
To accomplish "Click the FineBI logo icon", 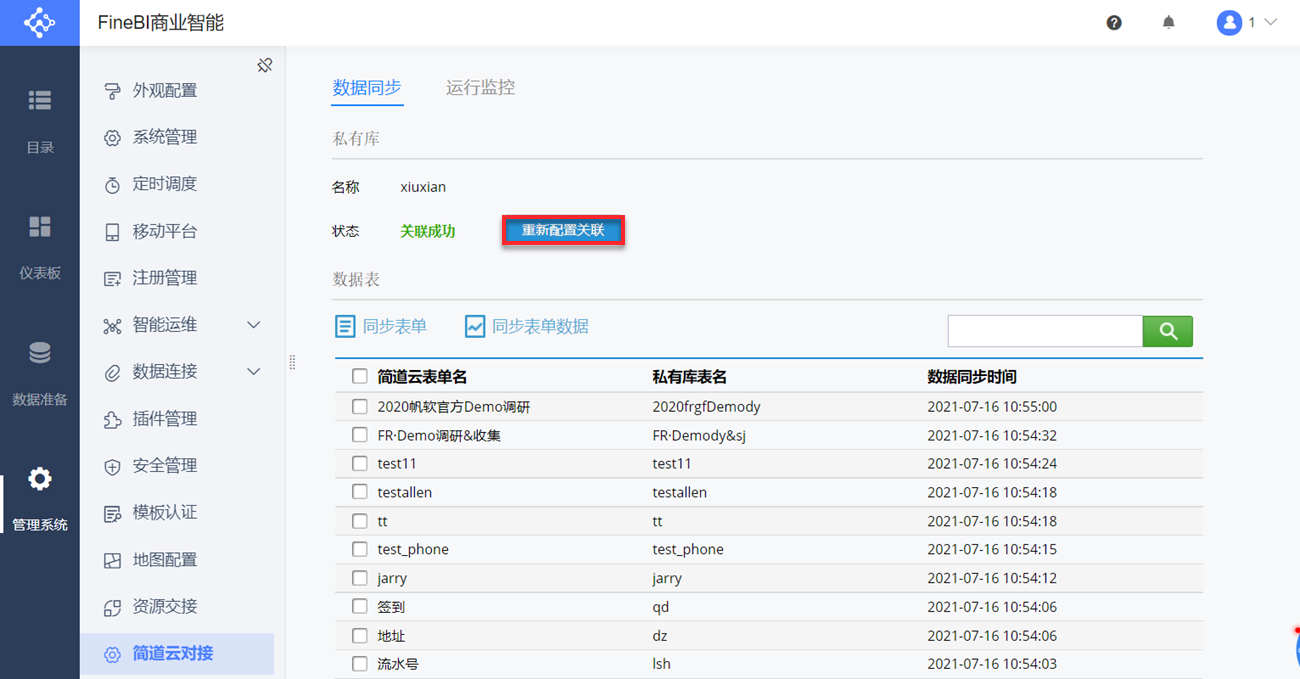I will point(39,22).
